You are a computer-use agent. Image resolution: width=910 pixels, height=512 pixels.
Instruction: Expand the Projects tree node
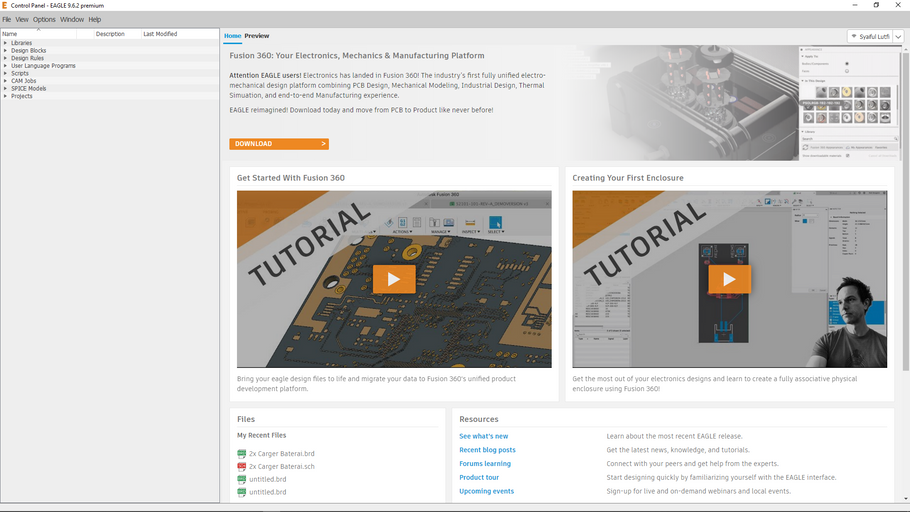coord(5,96)
